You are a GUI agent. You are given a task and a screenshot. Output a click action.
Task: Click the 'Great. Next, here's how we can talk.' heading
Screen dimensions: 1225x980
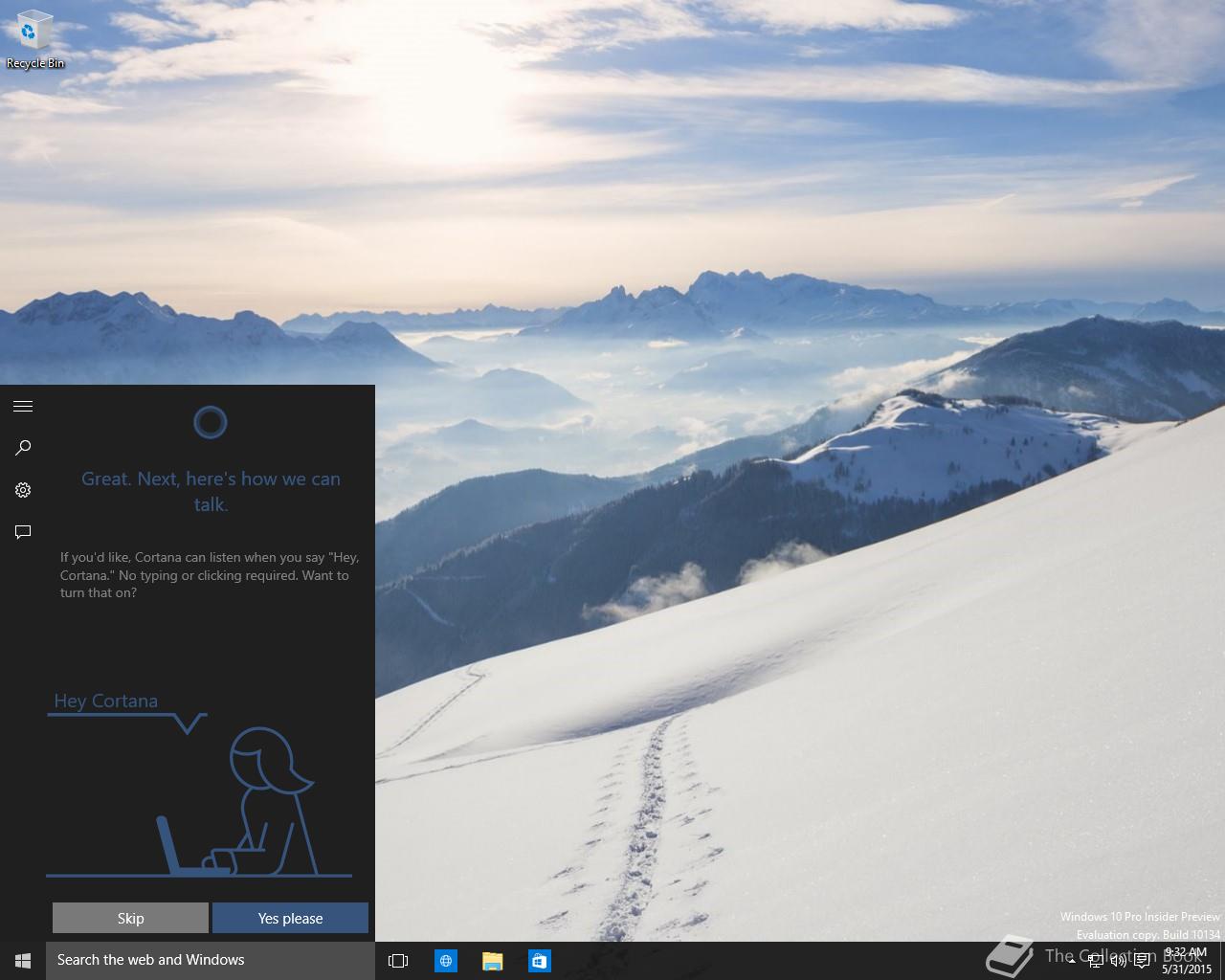tap(211, 491)
